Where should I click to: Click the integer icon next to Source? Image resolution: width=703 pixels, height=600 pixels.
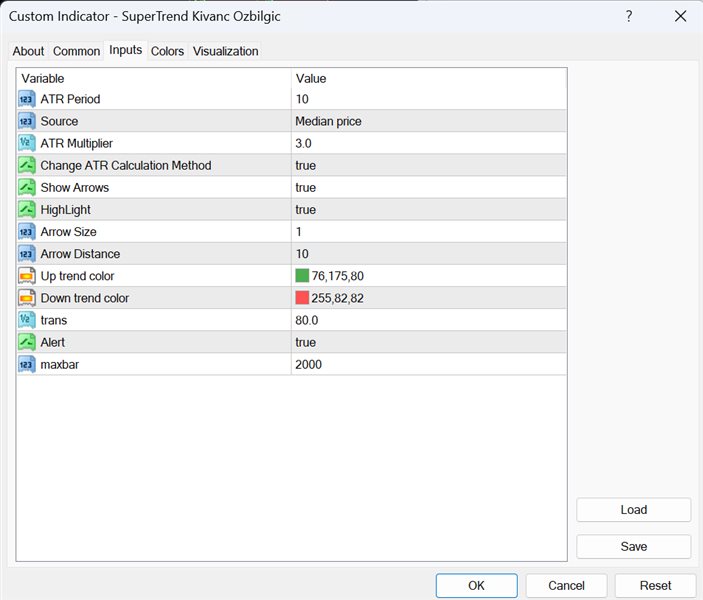26,121
